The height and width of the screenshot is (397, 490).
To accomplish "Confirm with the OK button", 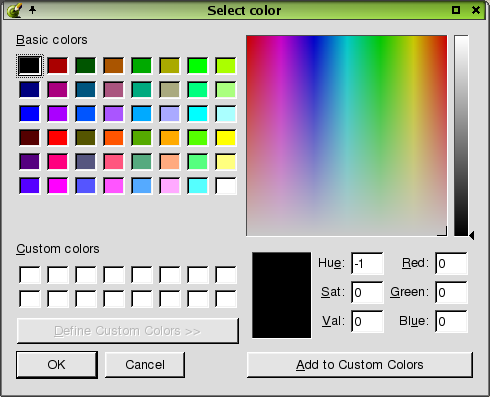I will (x=57, y=365).
